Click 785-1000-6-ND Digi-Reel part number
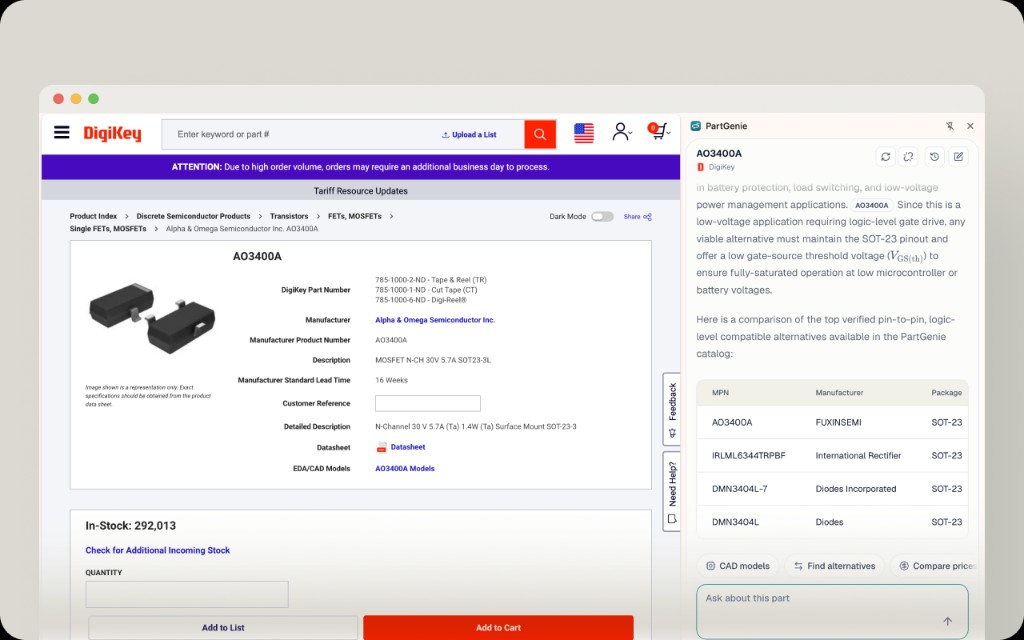1024x640 pixels. click(x=421, y=300)
